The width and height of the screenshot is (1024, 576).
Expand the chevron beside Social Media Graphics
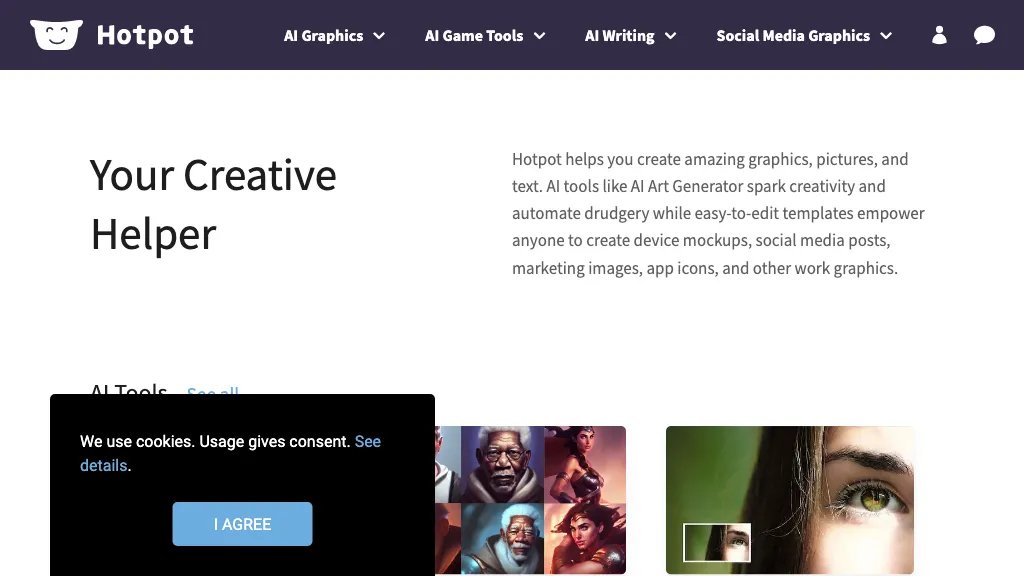pos(886,36)
